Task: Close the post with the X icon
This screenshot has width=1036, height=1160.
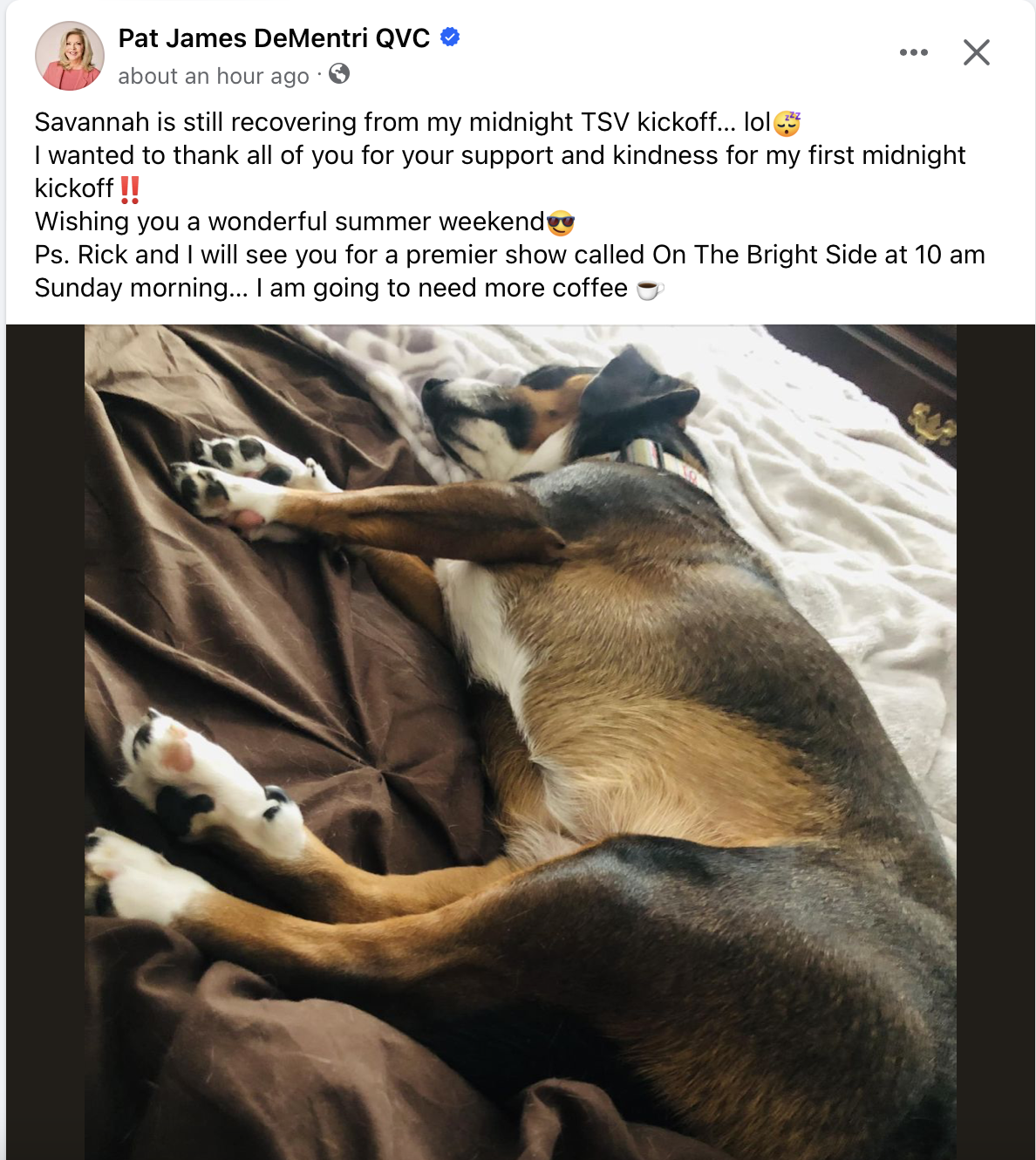Action: click(x=976, y=52)
